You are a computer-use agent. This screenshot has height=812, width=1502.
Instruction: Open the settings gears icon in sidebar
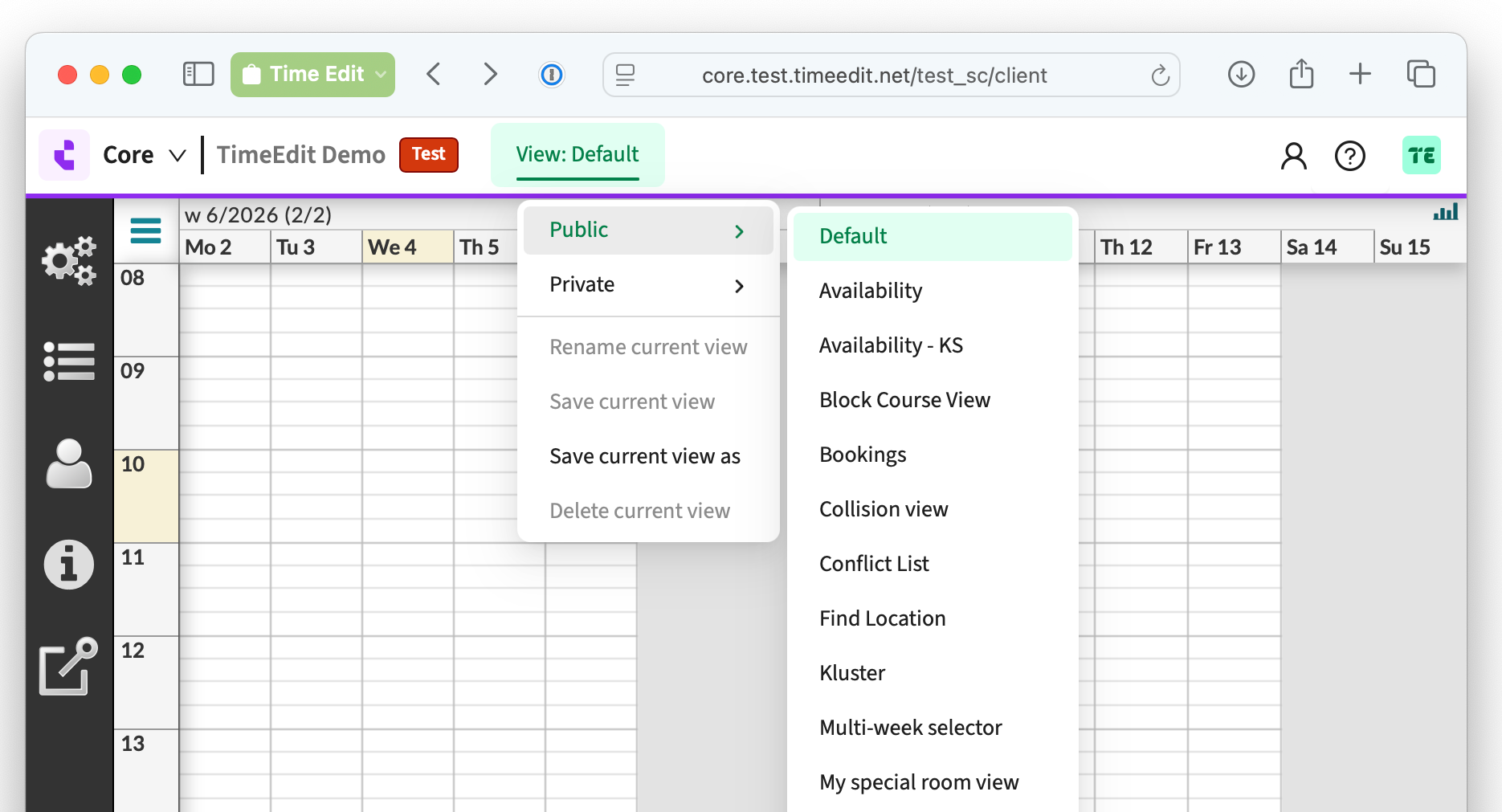pyautogui.click(x=69, y=261)
